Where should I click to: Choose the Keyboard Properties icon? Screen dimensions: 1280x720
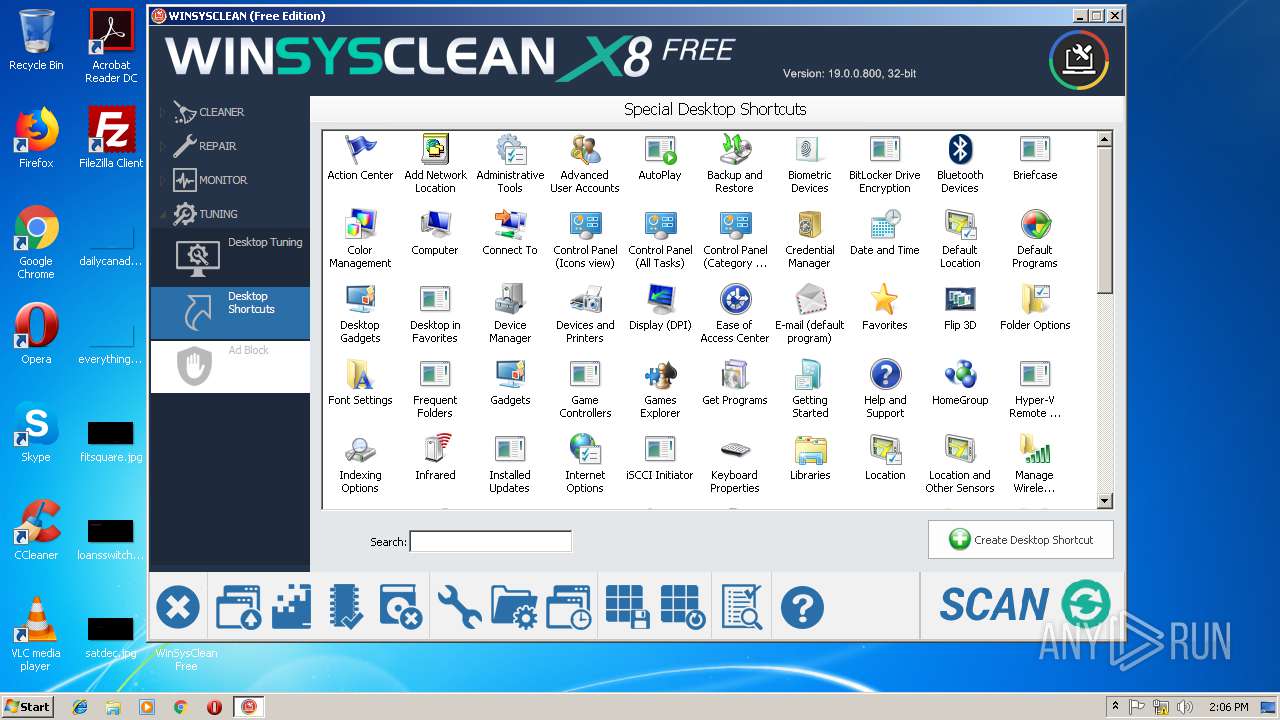click(735, 450)
